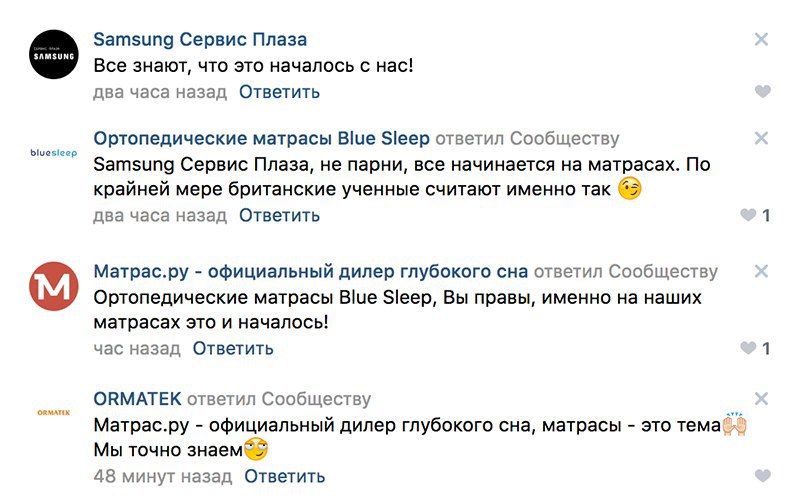Delete the Blue Sleep comment
Screen dimensions: 800x500
(x=761, y=138)
